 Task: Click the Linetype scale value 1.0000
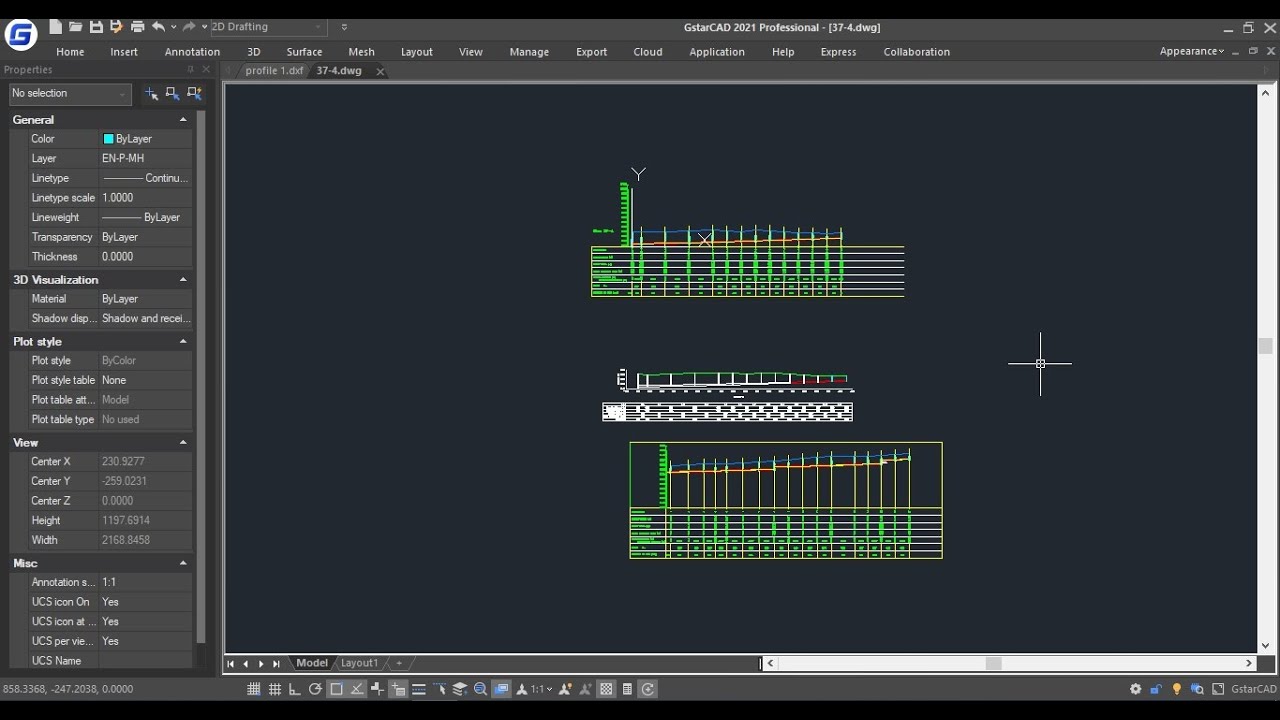pos(145,198)
